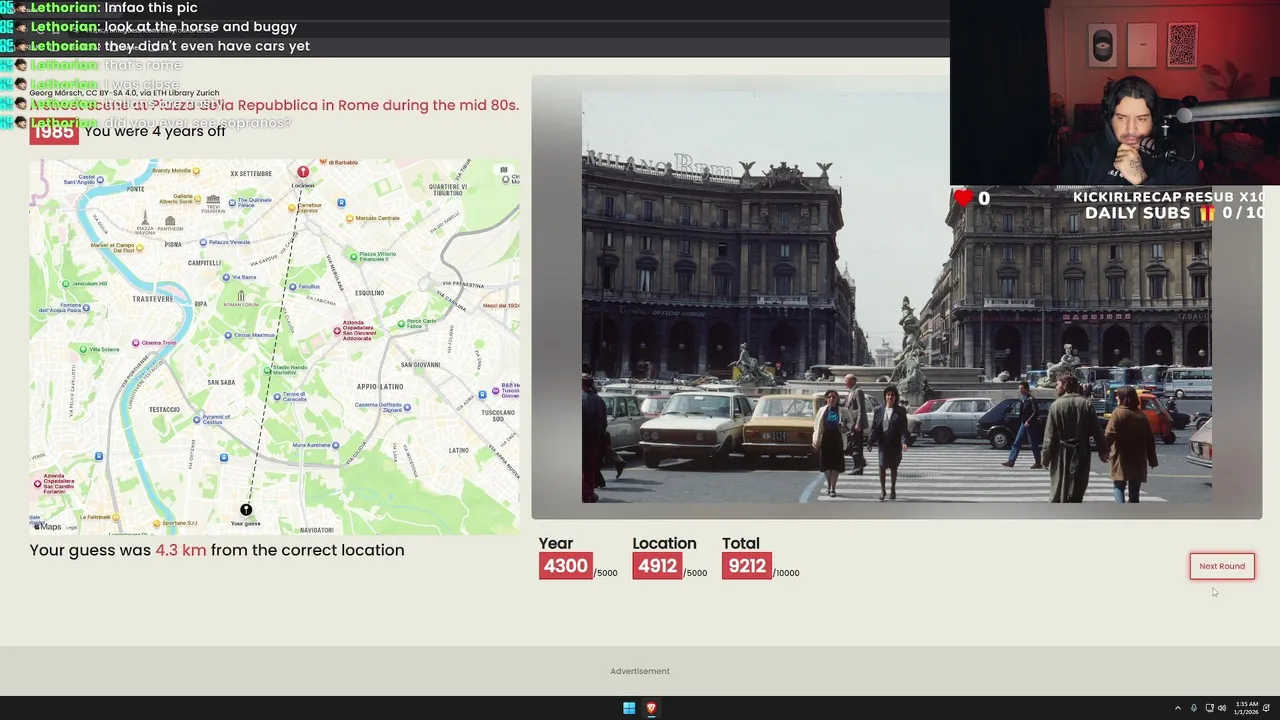Click the APPIO-LATINO district label

click(x=380, y=386)
